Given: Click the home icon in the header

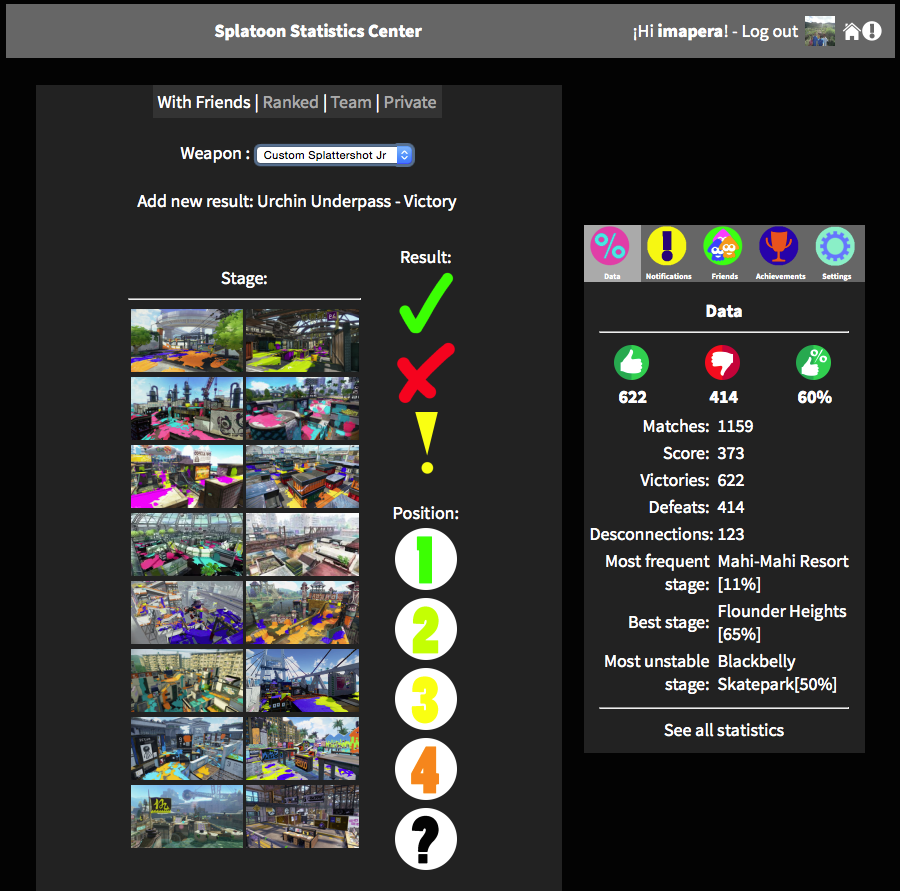Looking at the screenshot, I should pyautogui.click(x=851, y=31).
